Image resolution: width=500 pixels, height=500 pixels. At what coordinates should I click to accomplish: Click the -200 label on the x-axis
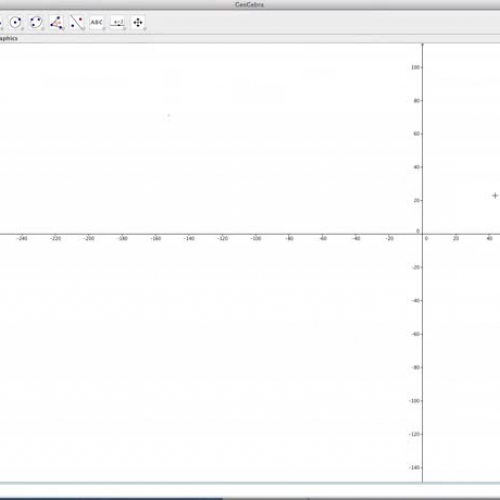pyautogui.click(x=89, y=238)
